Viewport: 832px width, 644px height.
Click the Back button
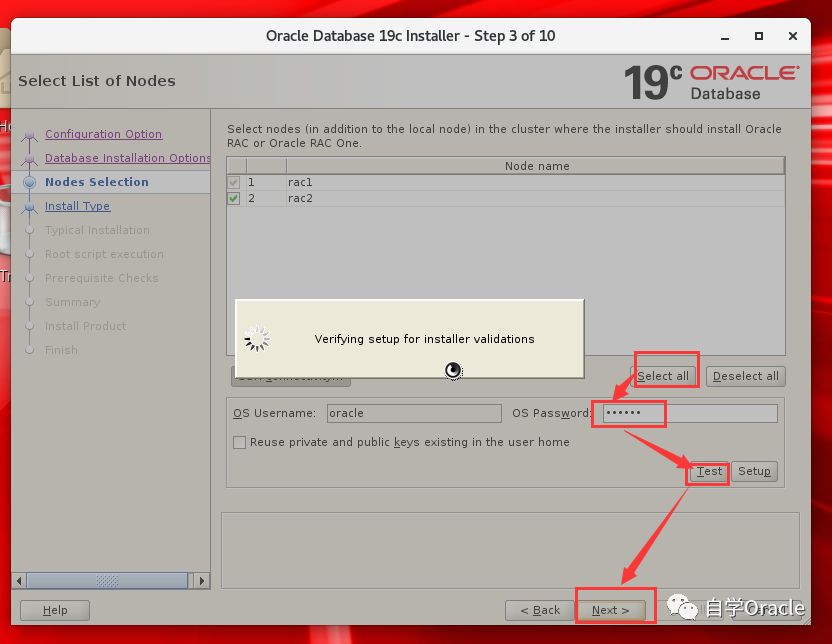[540, 611]
